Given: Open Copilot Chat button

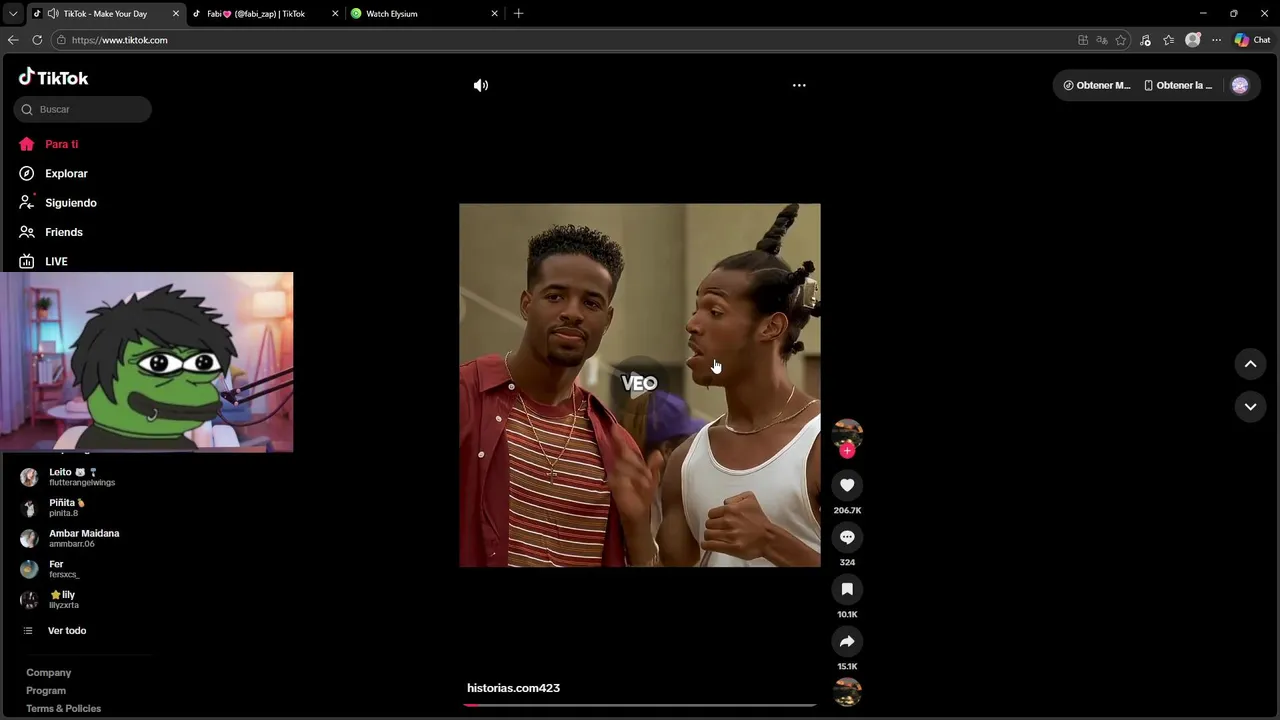Looking at the screenshot, I should pos(1252,40).
